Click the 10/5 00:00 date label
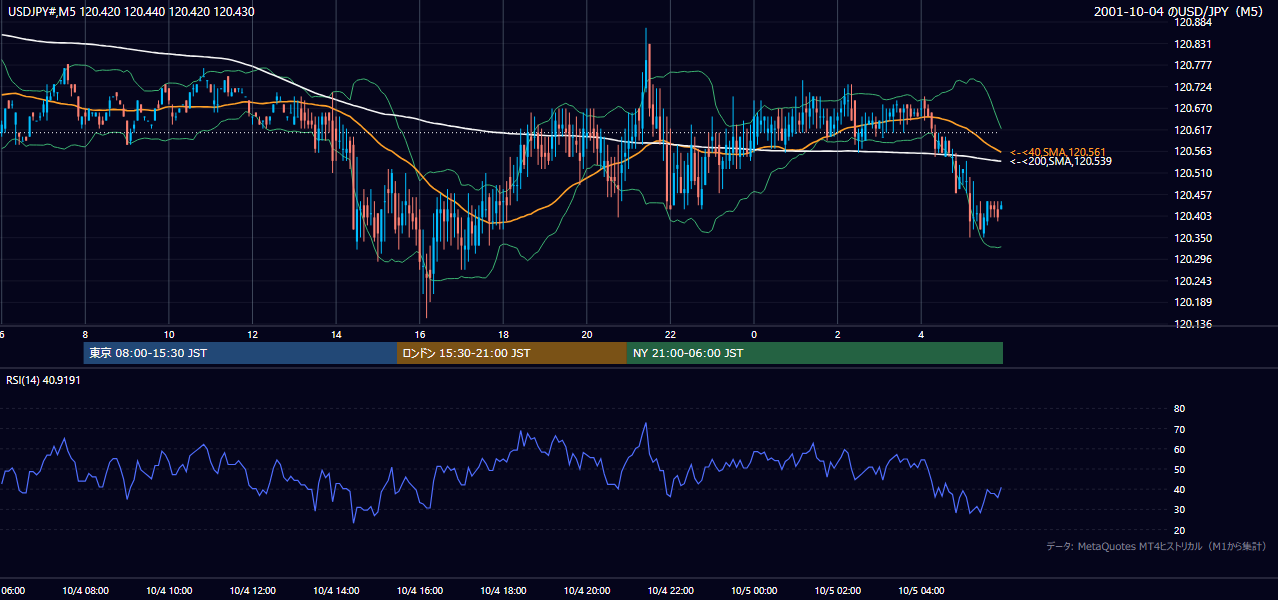The height and width of the screenshot is (600, 1278). 754,591
